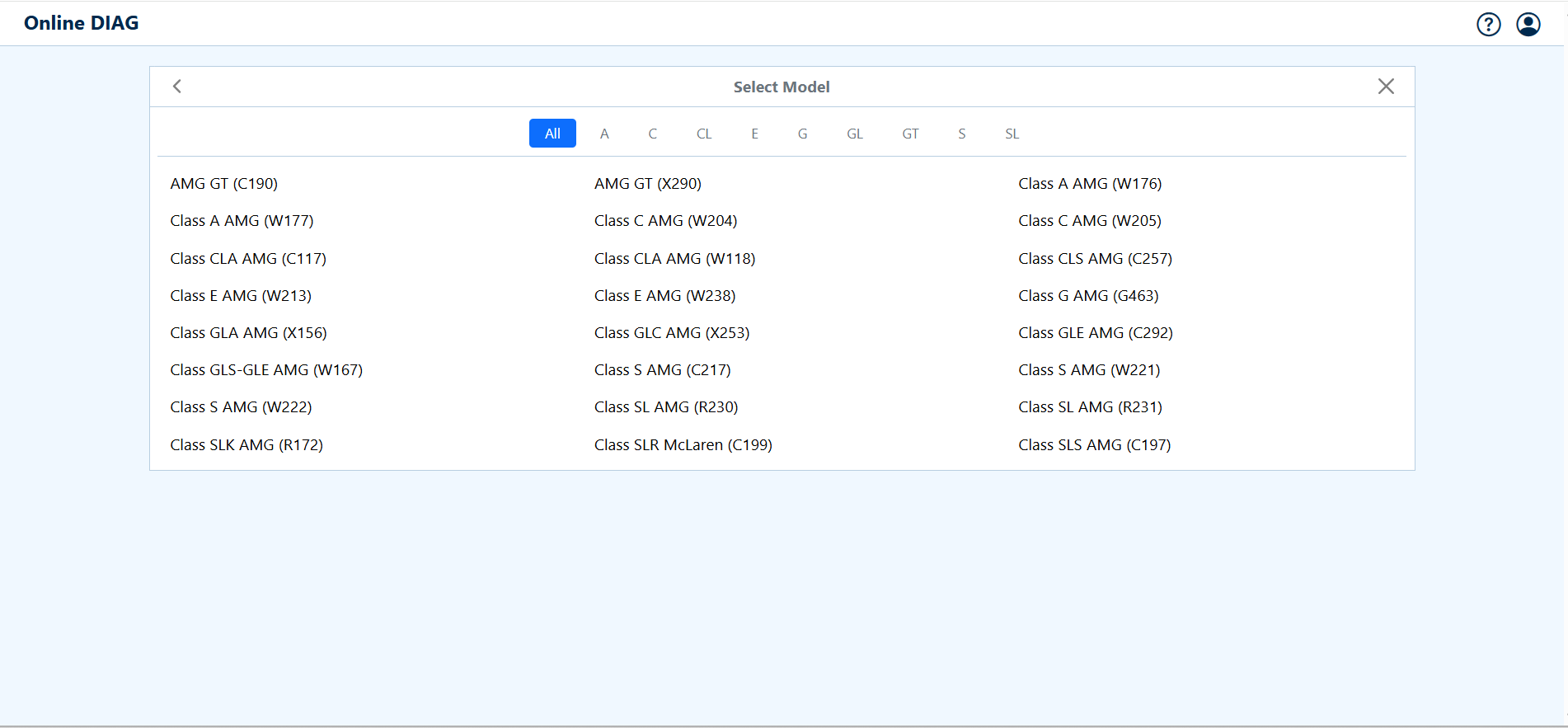
Task: Choose Class A AMG (W177)
Action: coord(242,221)
